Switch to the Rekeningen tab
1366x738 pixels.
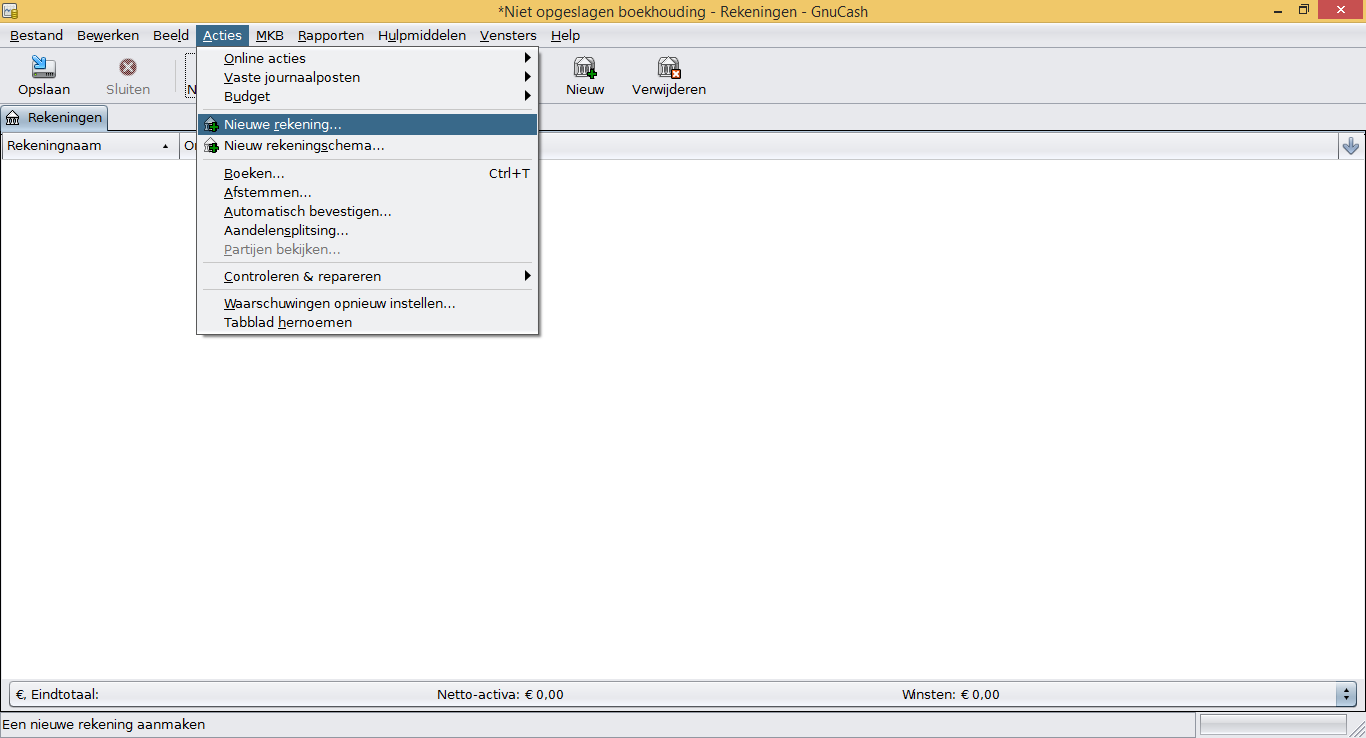(54, 118)
